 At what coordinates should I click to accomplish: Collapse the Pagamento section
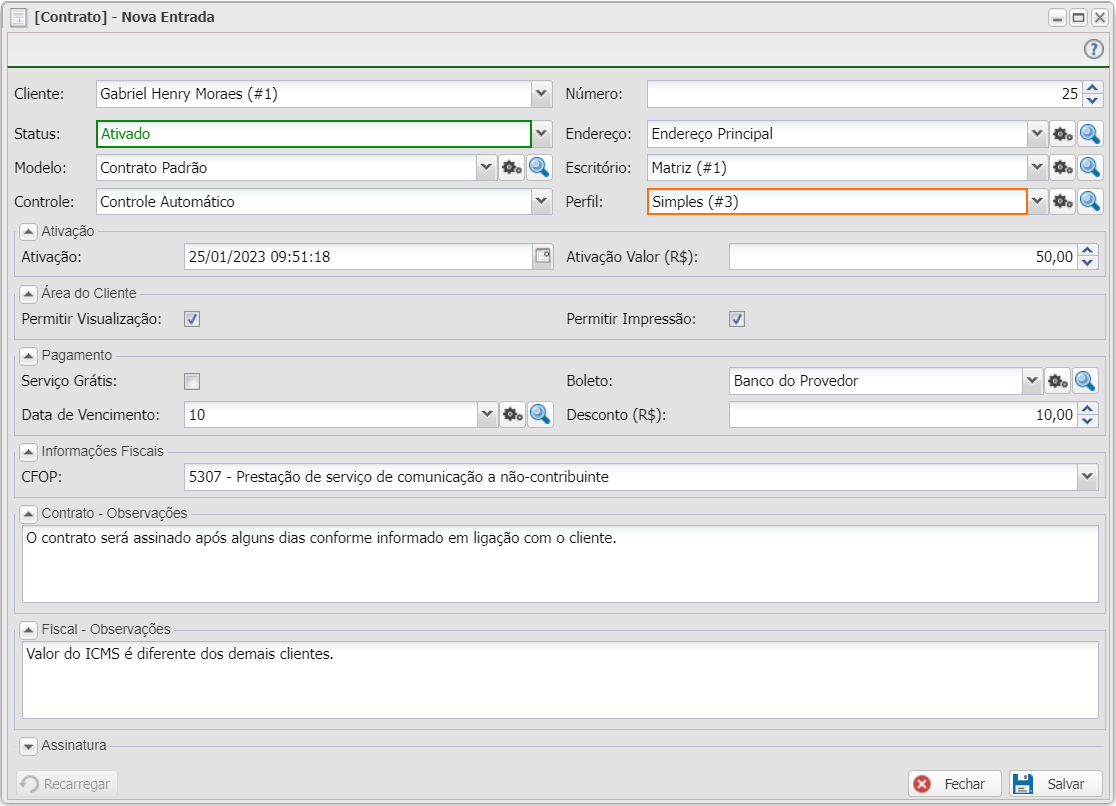[x=29, y=355]
